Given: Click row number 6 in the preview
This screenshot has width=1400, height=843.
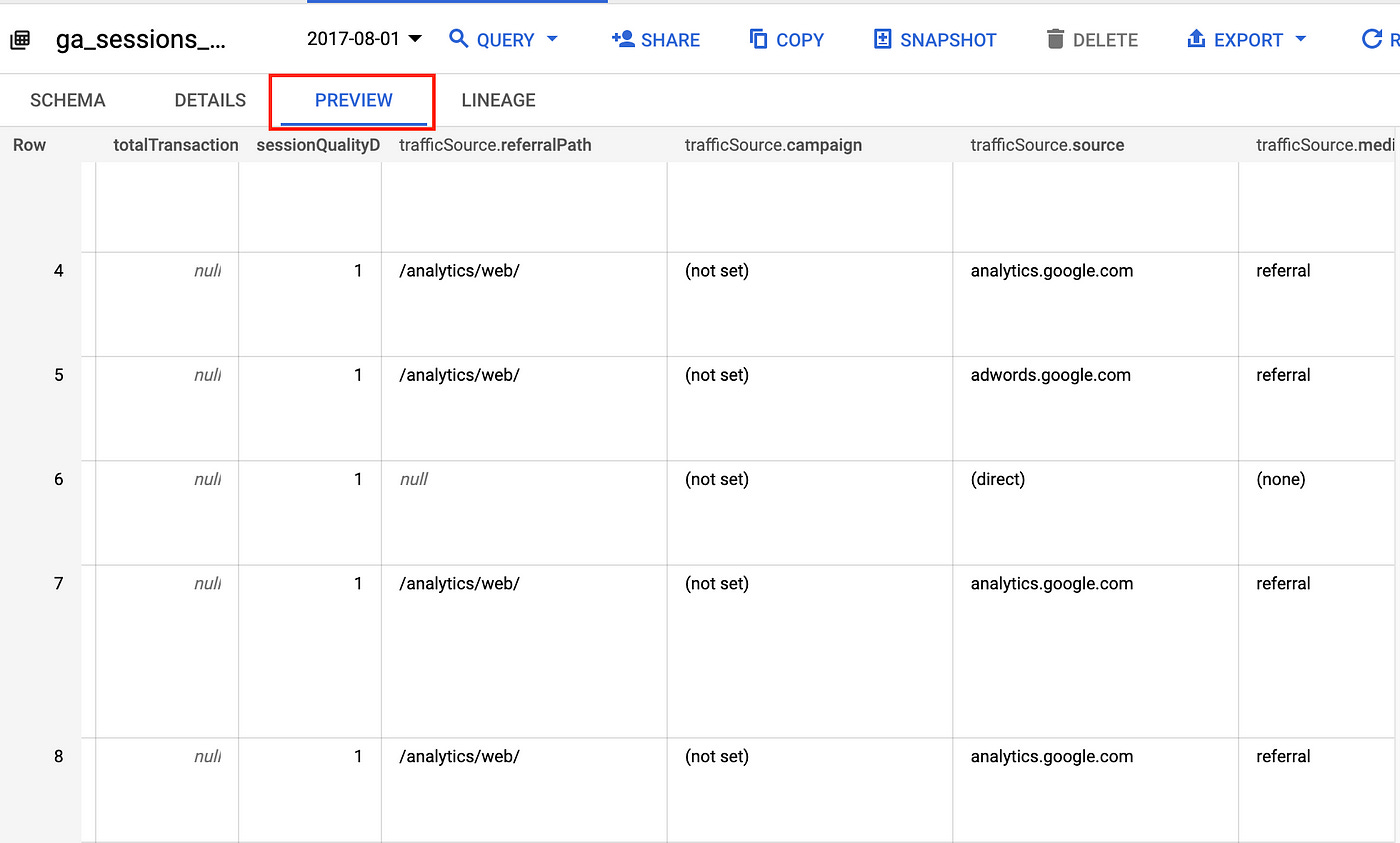Looking at the screenshot, I should click(58, 479).
